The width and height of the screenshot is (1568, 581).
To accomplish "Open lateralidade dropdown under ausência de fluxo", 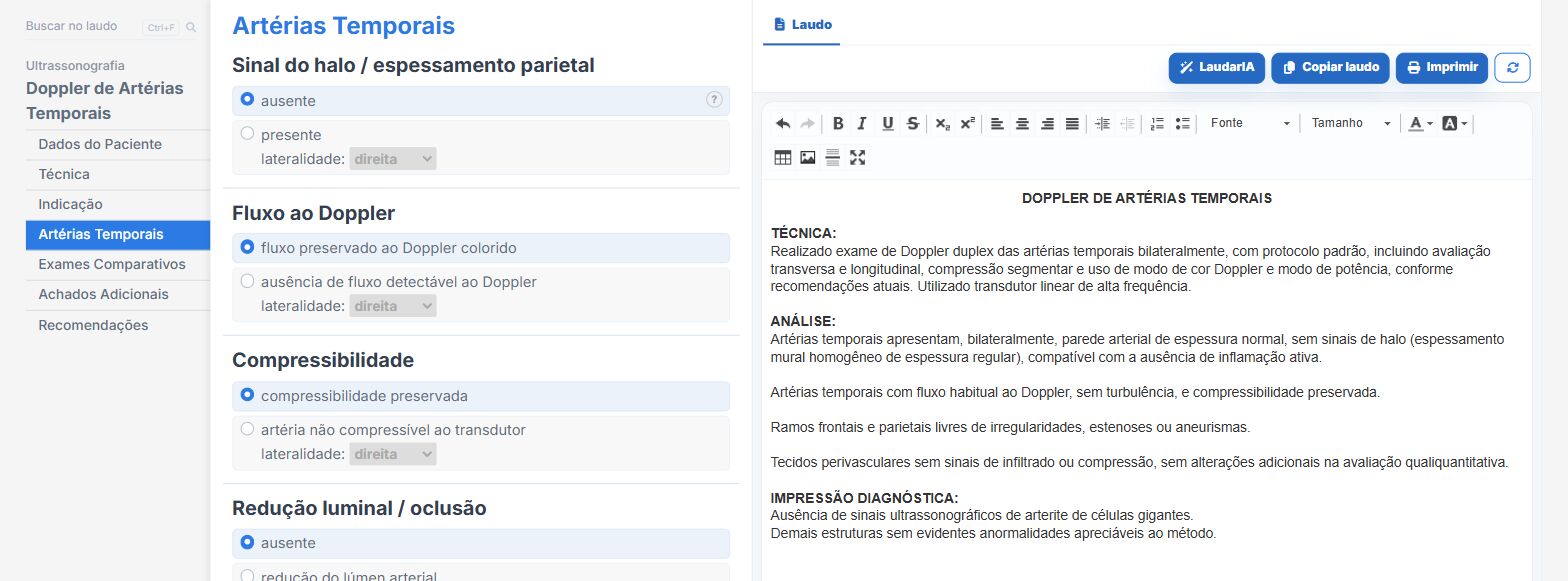I will [393, 306].
